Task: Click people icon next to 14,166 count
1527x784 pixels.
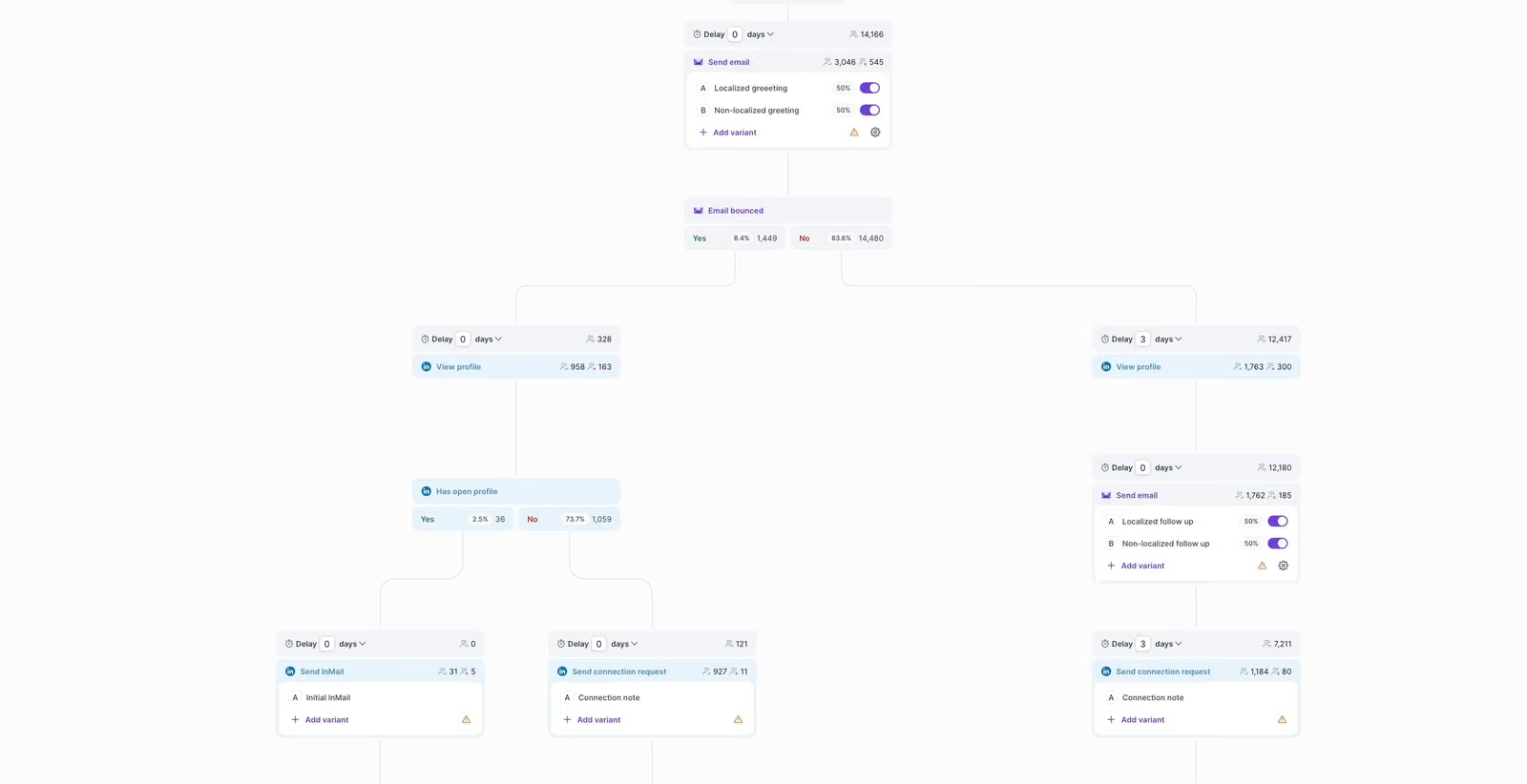Action: 853,34
